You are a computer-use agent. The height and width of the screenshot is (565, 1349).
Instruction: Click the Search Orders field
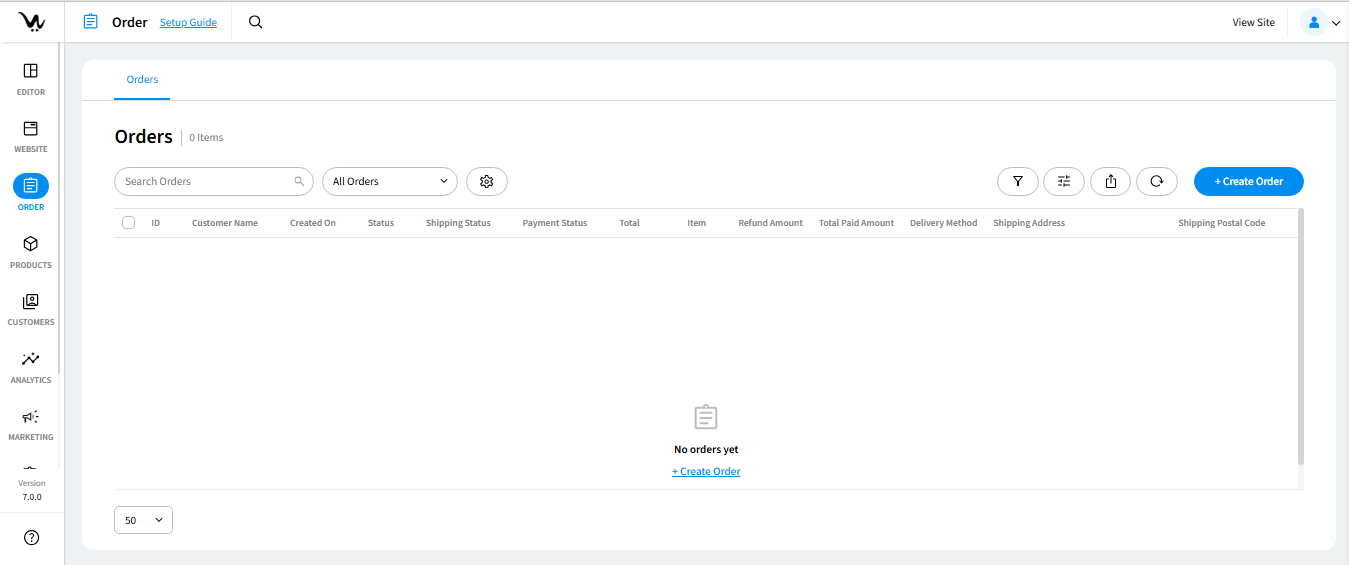click(207, 181)
